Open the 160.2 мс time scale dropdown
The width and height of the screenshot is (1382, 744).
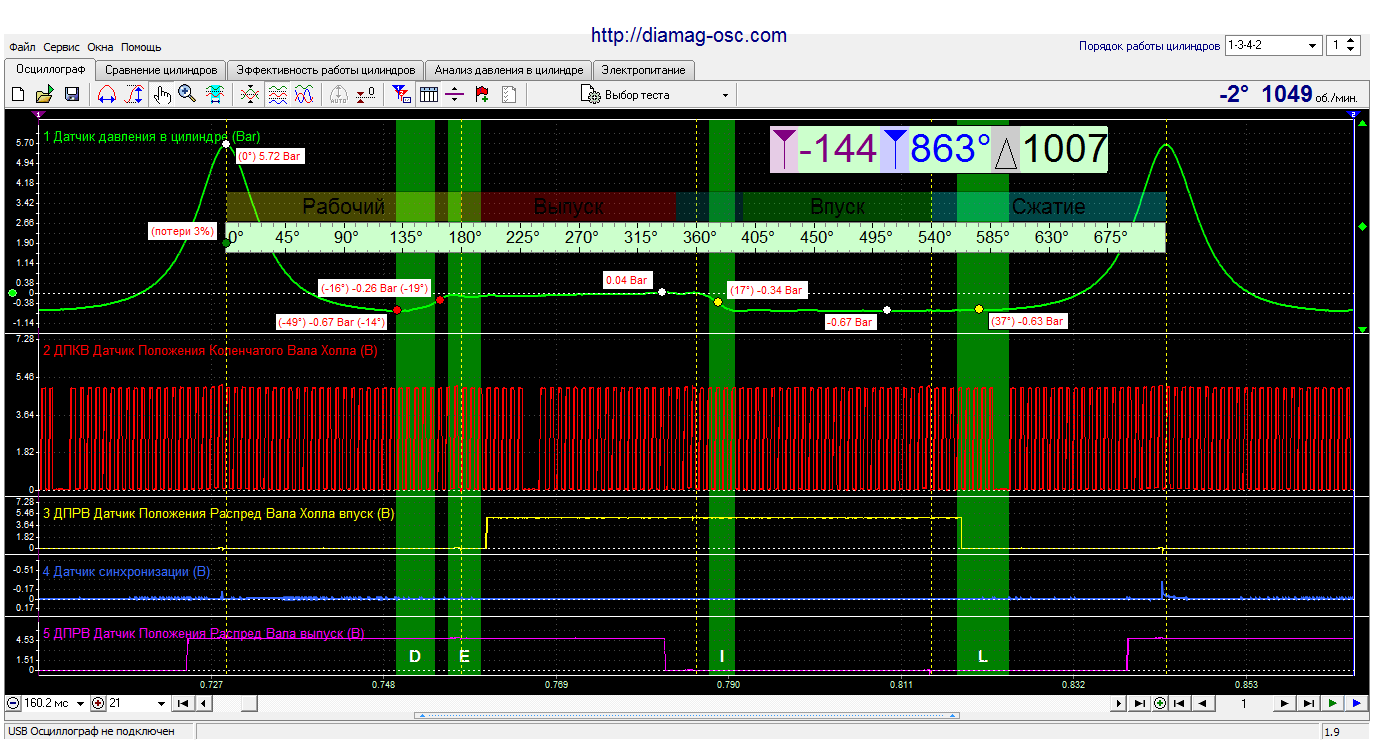coord(80,703)
